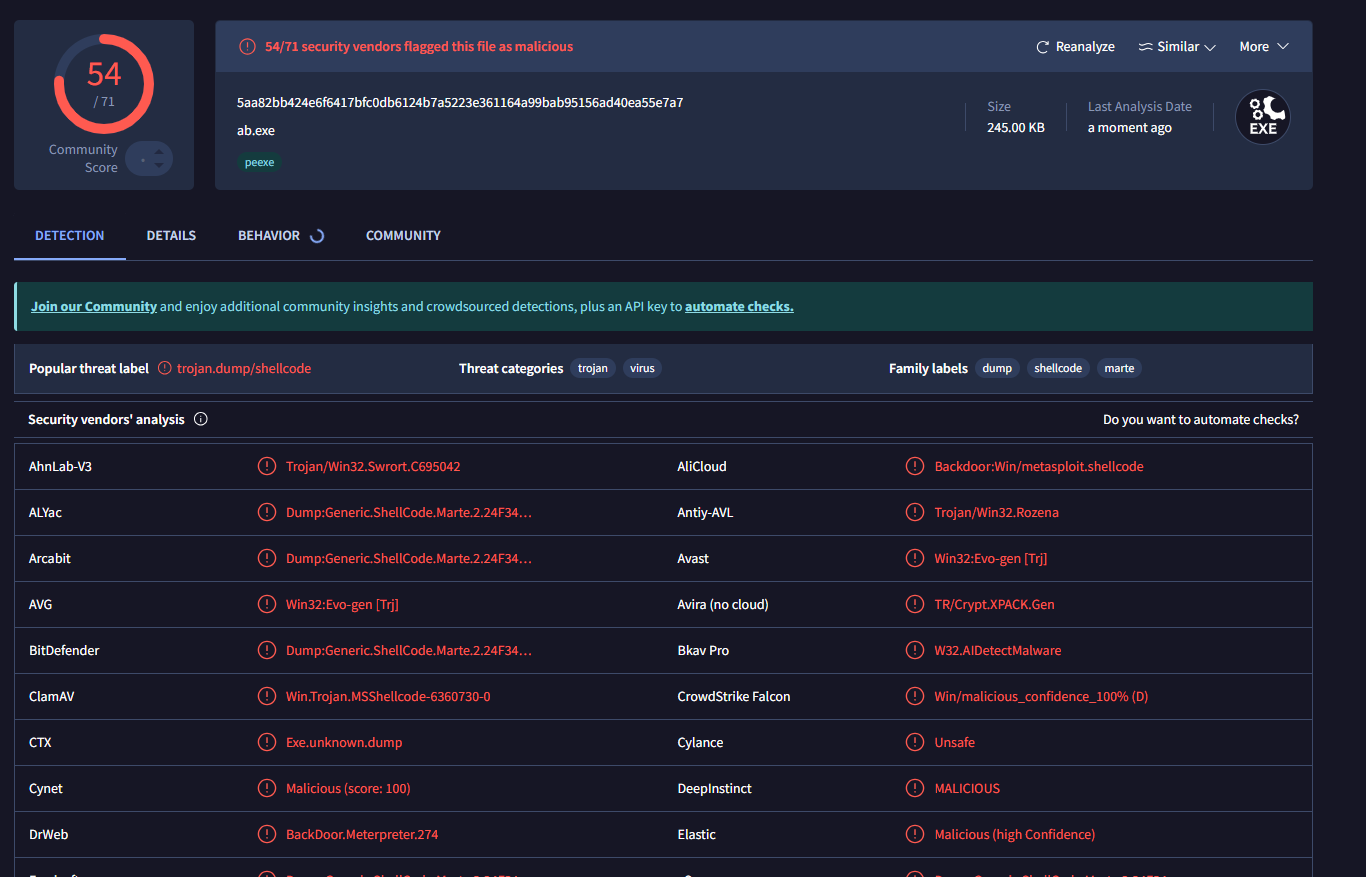The height and width of the screenshot is (877, 1366).
Task: Click the Malicious (high Confidence) result
Action: click(1015, 834)
